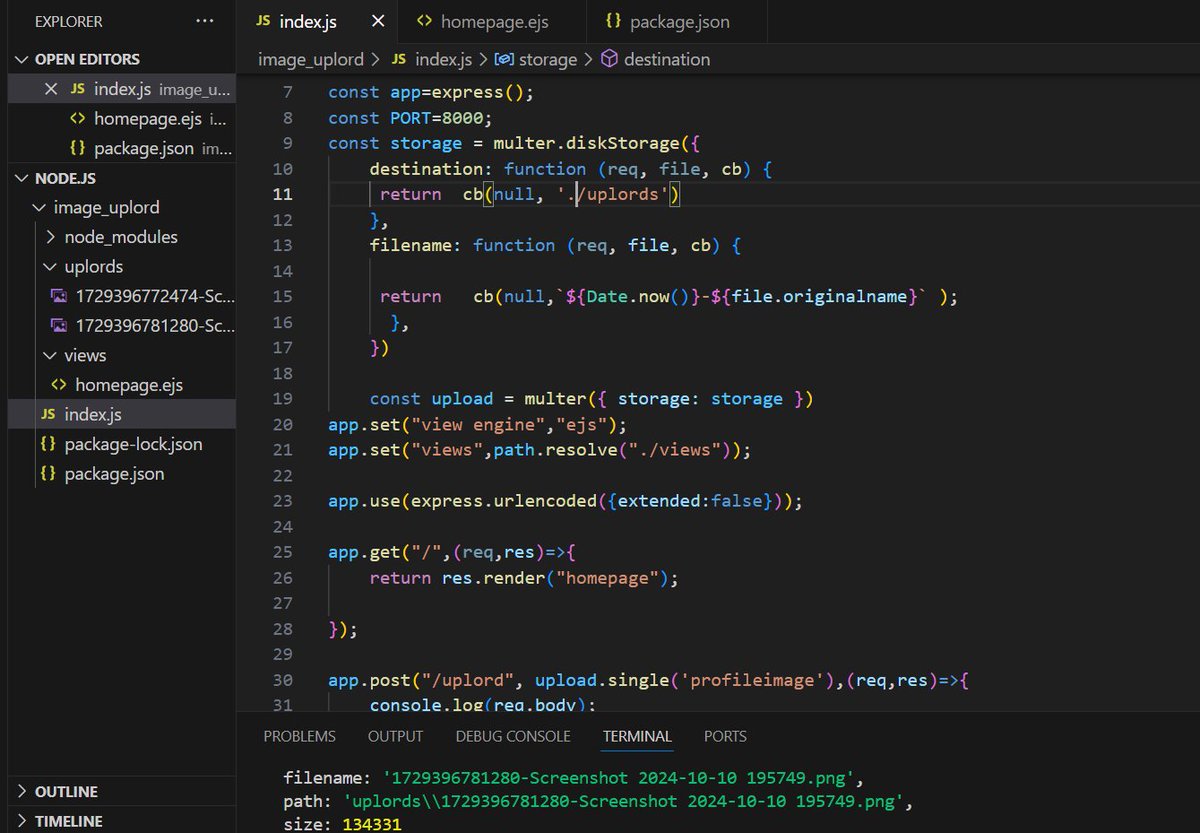Click the 'app.set("view engine","ejs");' line
1200x833 pixels.
[x=477, y=424]
